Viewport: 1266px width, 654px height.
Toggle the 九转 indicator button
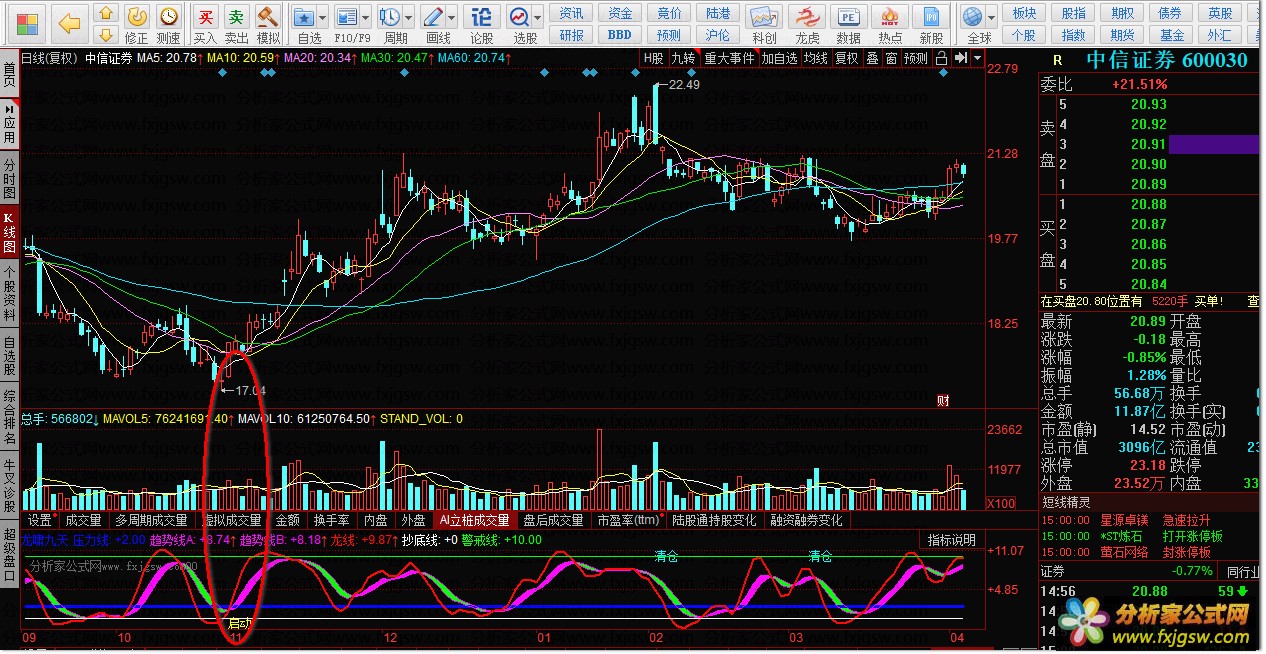(684, 58)
